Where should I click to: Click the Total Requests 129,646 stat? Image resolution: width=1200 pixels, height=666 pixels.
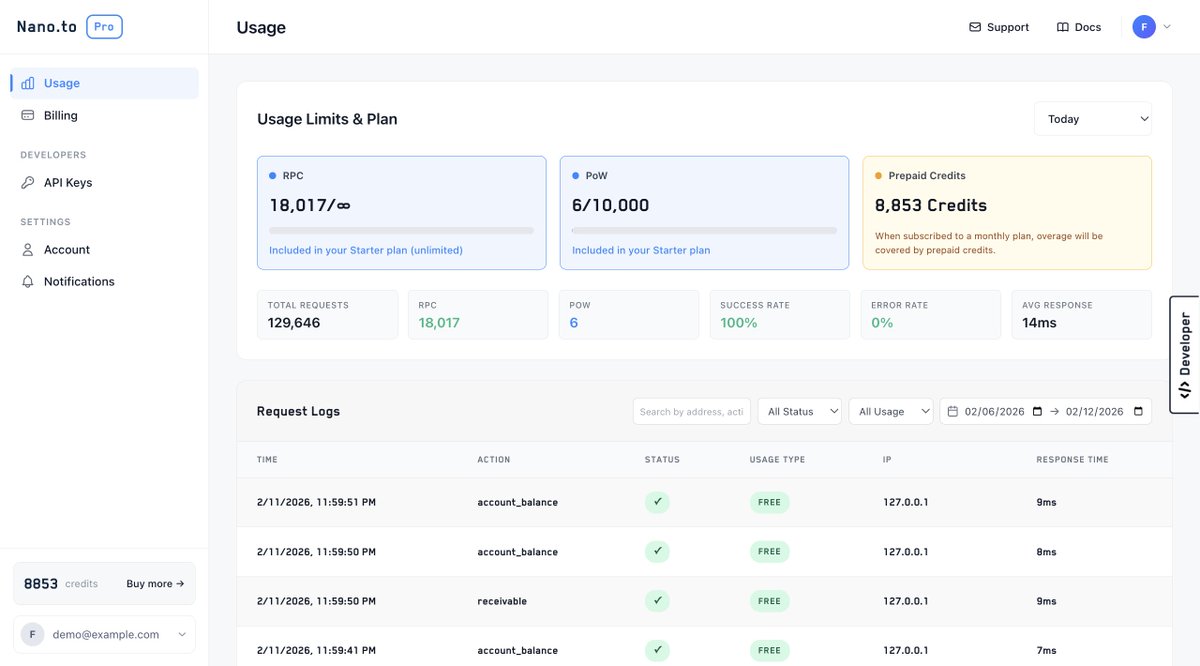pyautogui.click(x=327, y=315)
